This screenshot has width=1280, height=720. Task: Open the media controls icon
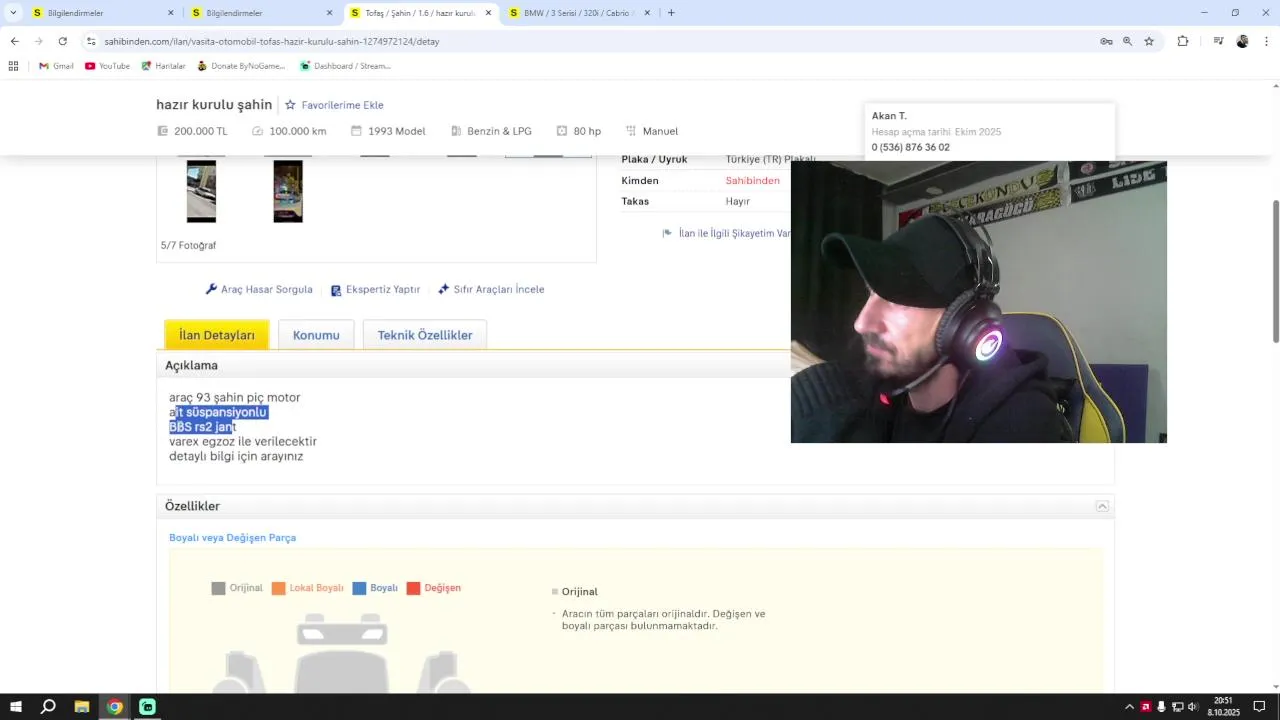[x=1218, y=41]
